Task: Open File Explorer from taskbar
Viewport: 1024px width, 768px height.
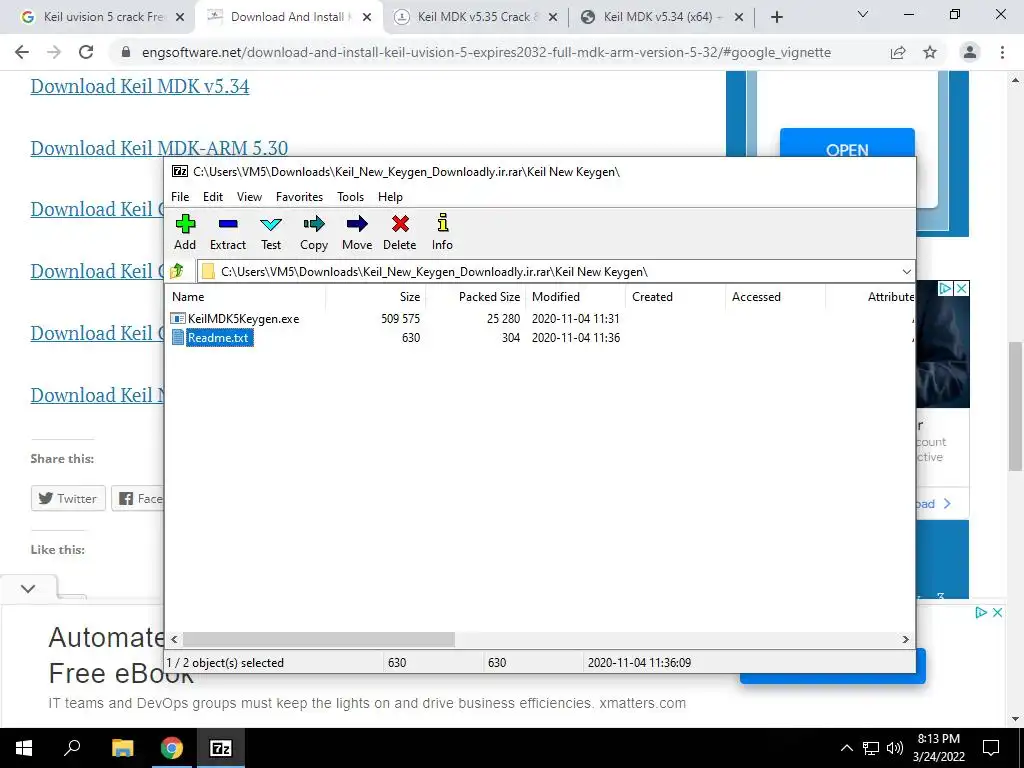Action: click(x=122, y=748)
